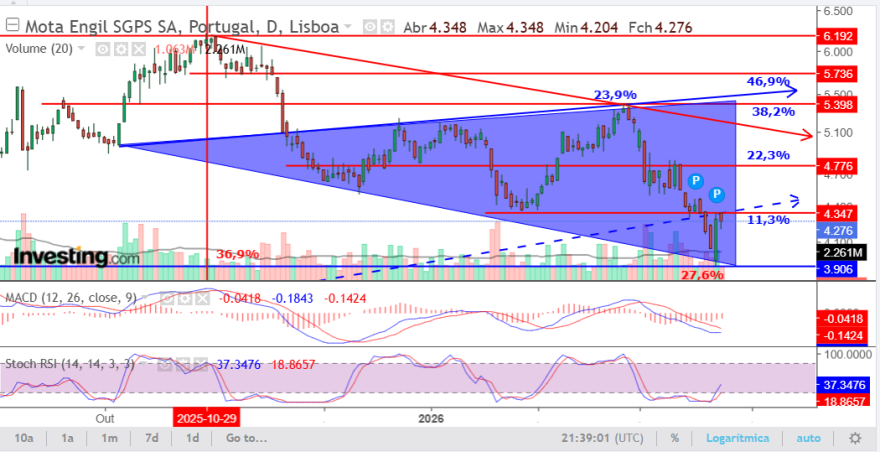Screen dimensions: 880x452
Task: Open the MACD indicator settings gear
Action: 185,298
